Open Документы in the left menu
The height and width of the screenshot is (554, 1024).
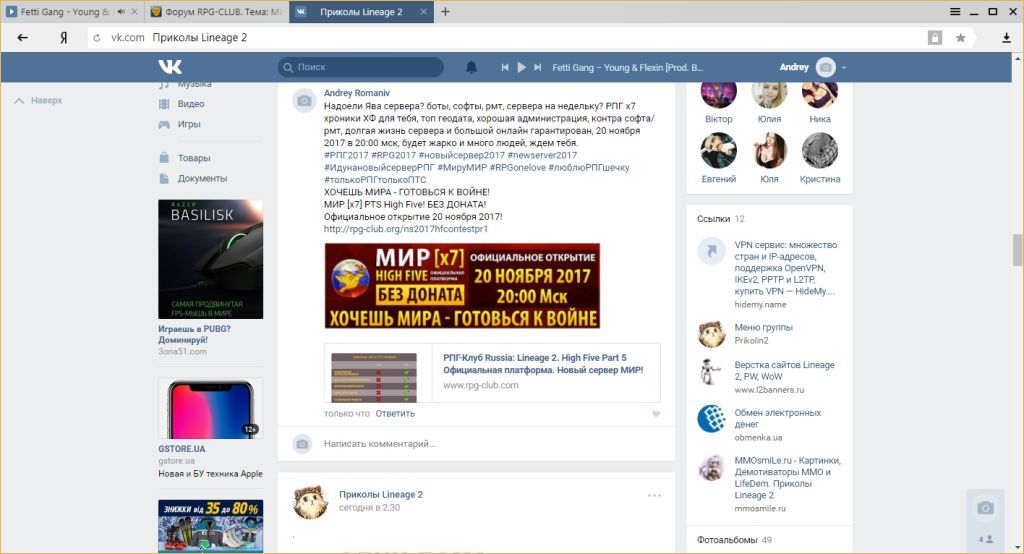202,178
